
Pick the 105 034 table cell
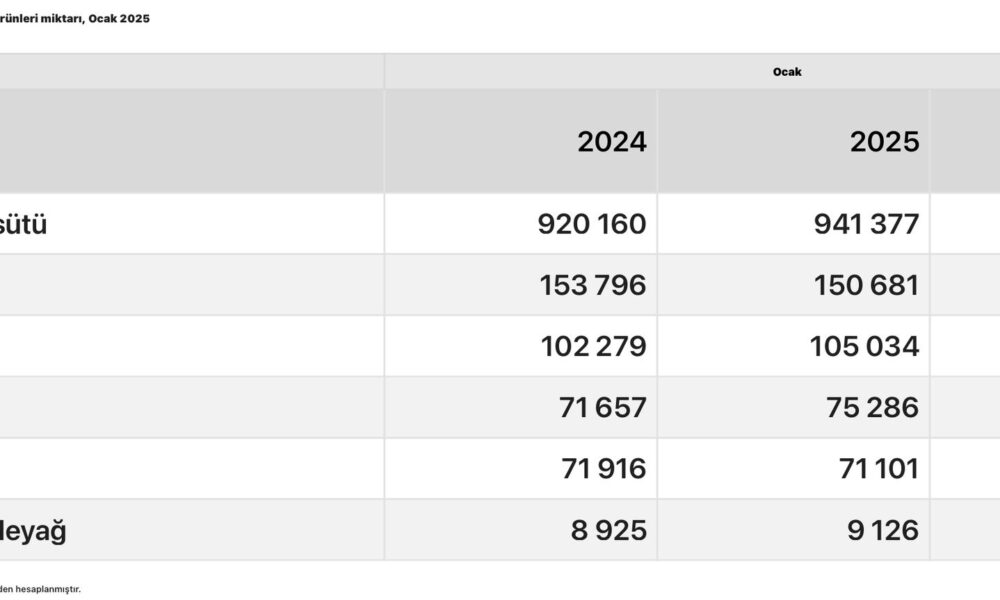866,346
